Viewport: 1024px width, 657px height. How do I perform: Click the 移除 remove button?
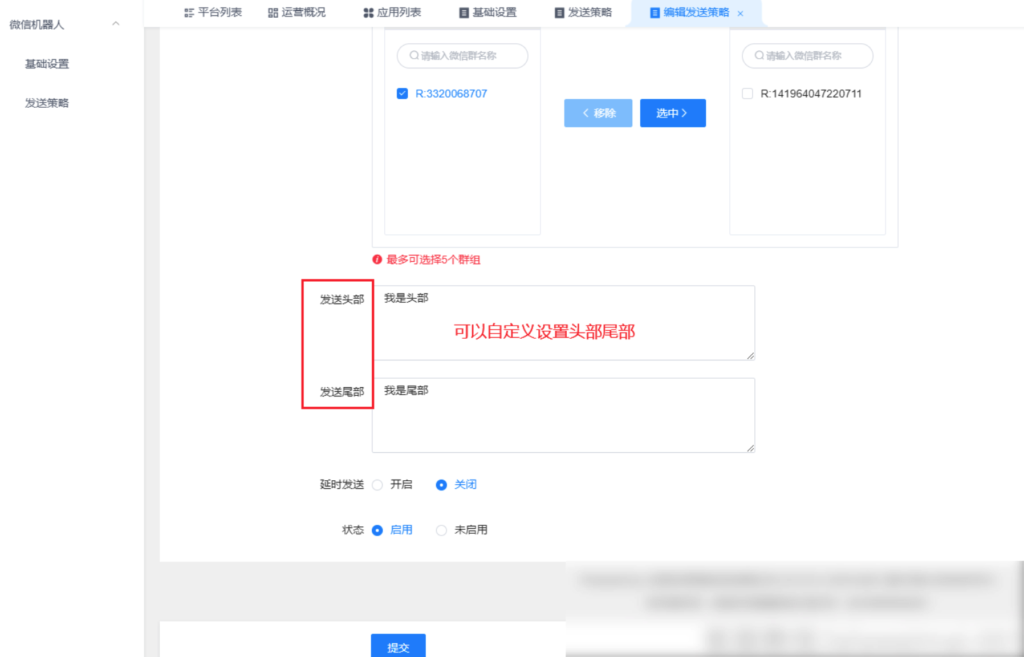tap(597, 113)
